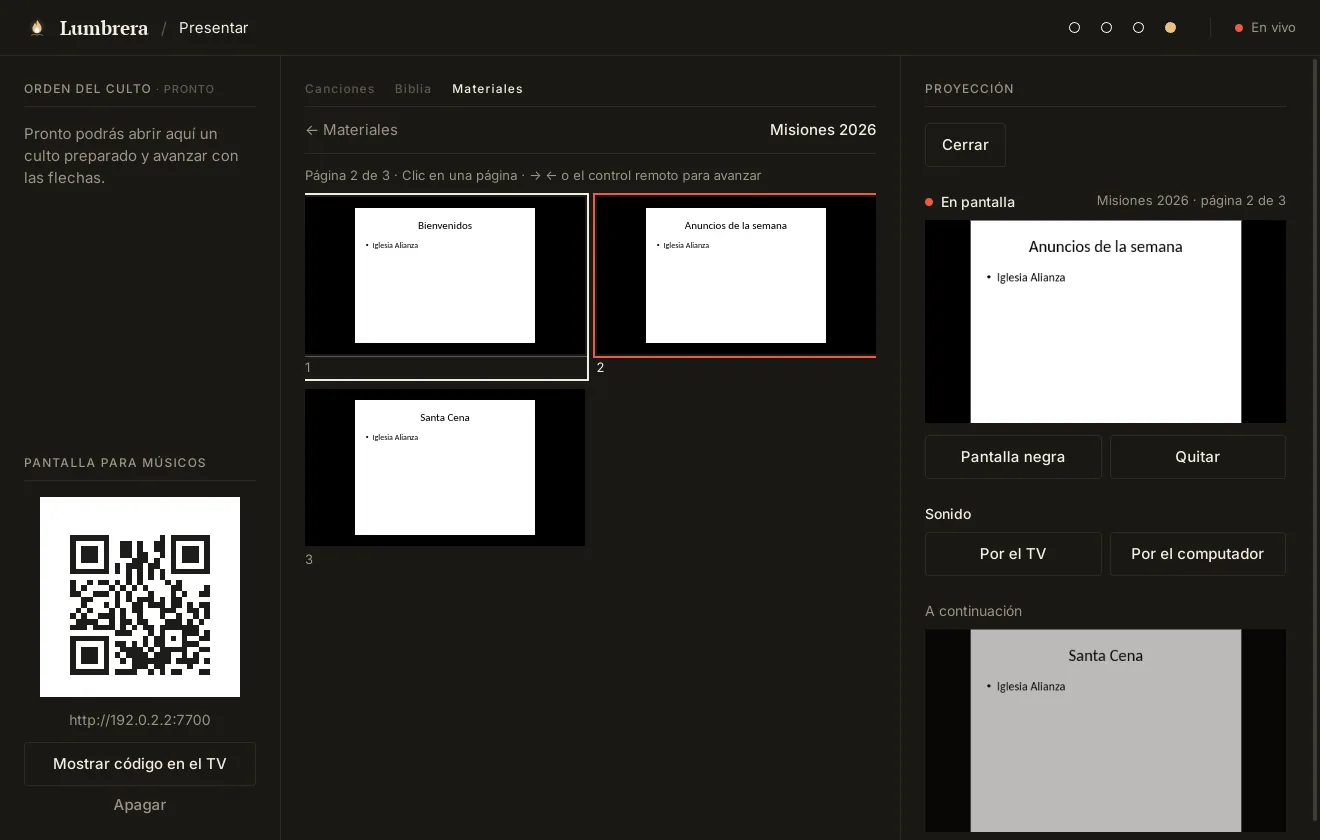Screen dimensions: 1320x840
Task: Click the Quitar button
Action: (x=1198, y=457)
